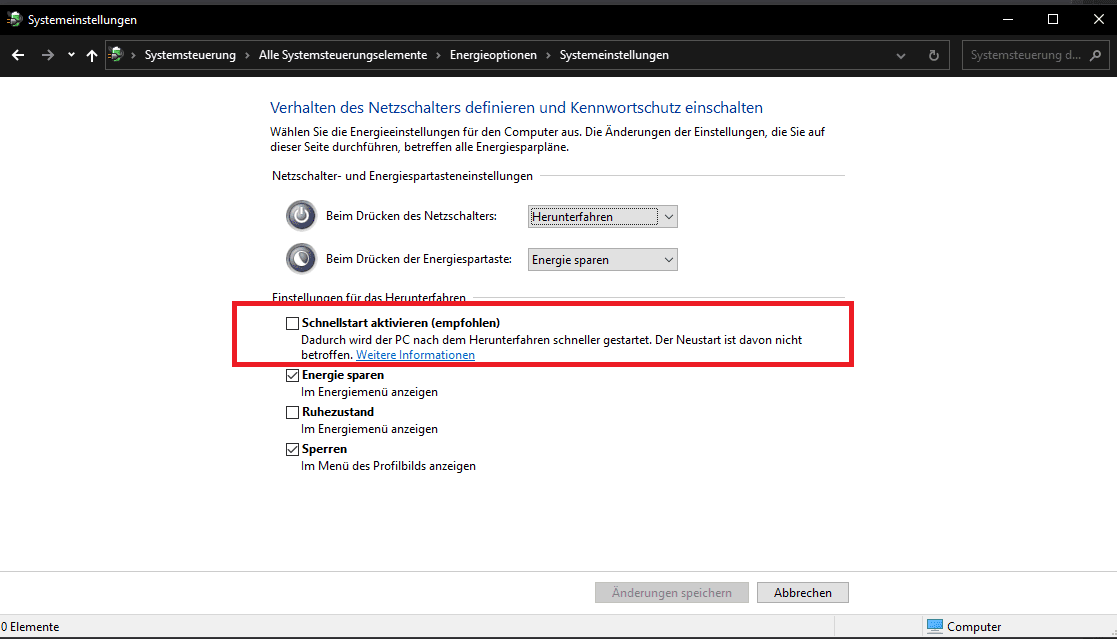The height and width of the screenshot is (639, 1117).
Task: Close the Systemeinstellungen window
Action: click(x=1098, y=19)
